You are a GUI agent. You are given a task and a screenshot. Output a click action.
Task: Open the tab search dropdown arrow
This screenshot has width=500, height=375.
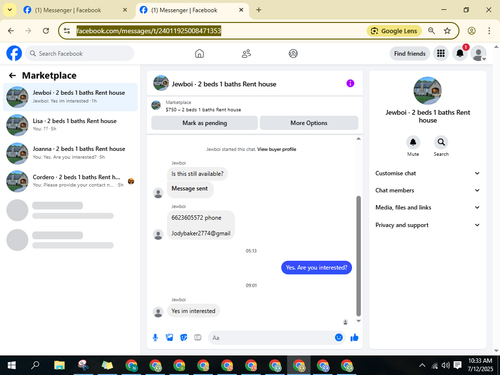tap(10, 10)
